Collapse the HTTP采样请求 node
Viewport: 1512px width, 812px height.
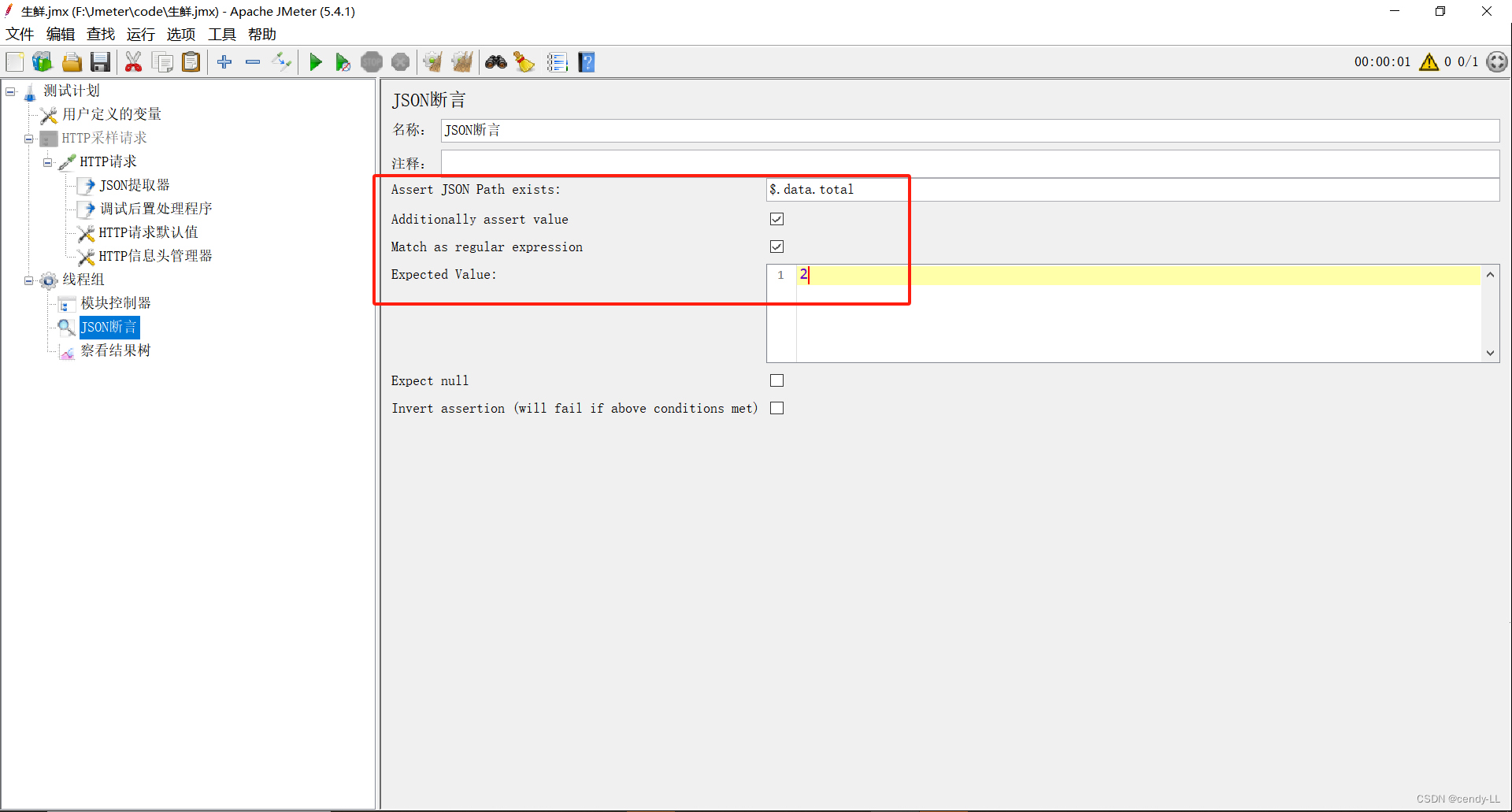pos(29,139)
